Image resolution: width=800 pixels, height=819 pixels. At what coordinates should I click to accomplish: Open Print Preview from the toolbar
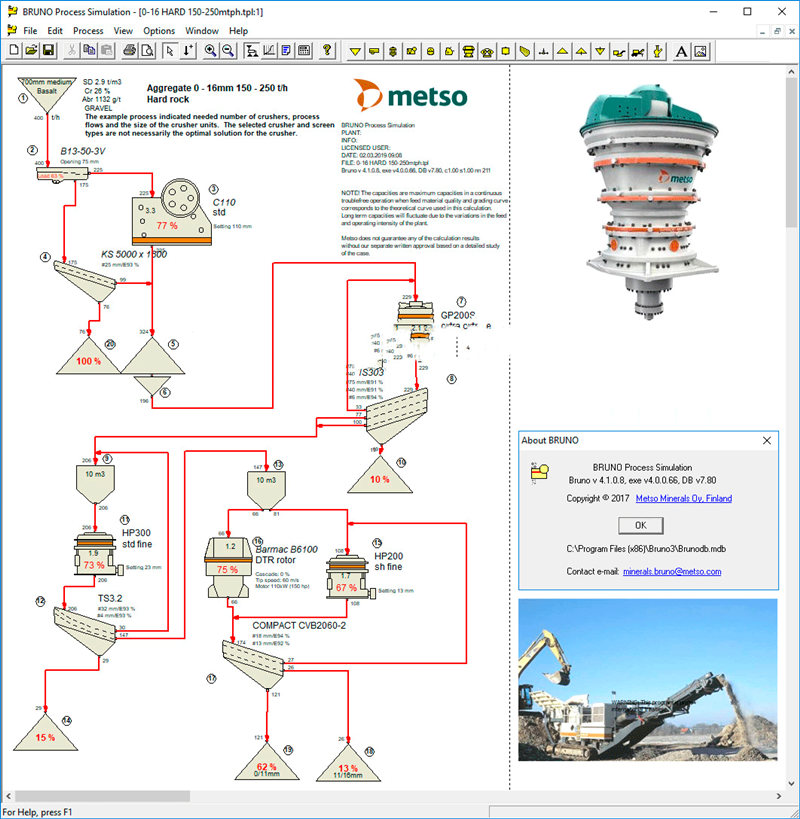[x=148, y=51]
